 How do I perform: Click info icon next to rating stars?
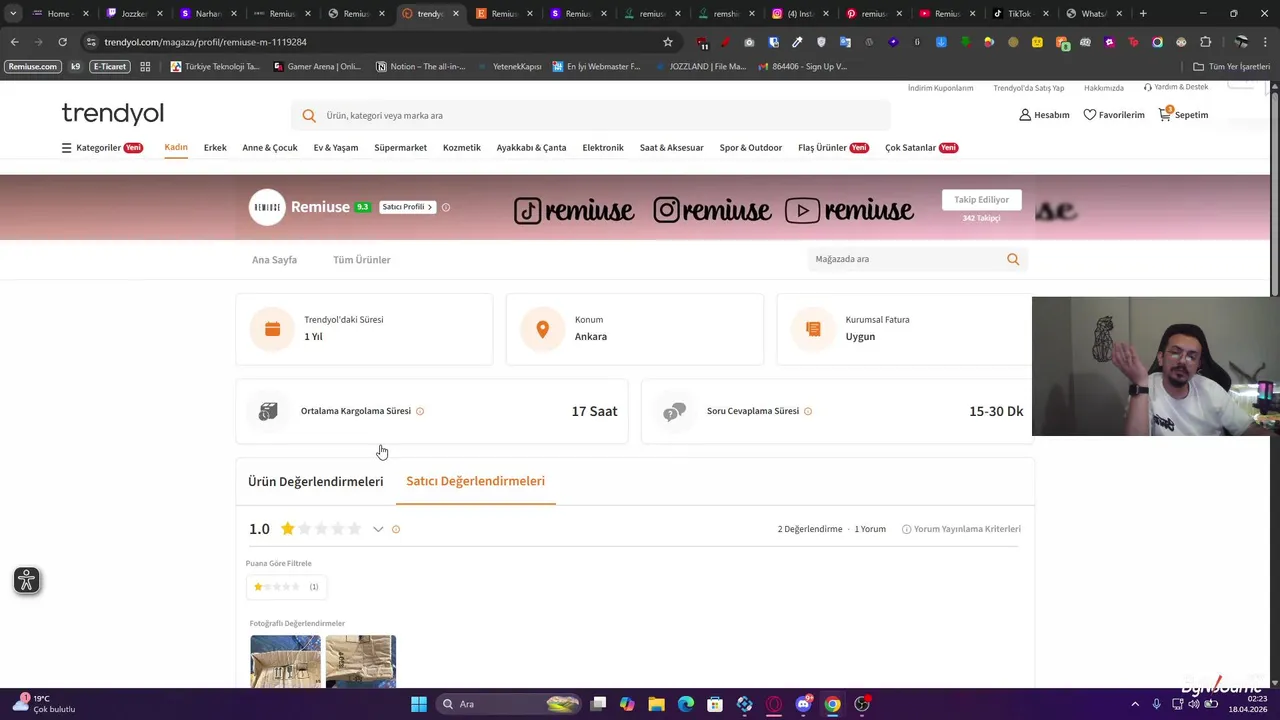tap(396, 529)
